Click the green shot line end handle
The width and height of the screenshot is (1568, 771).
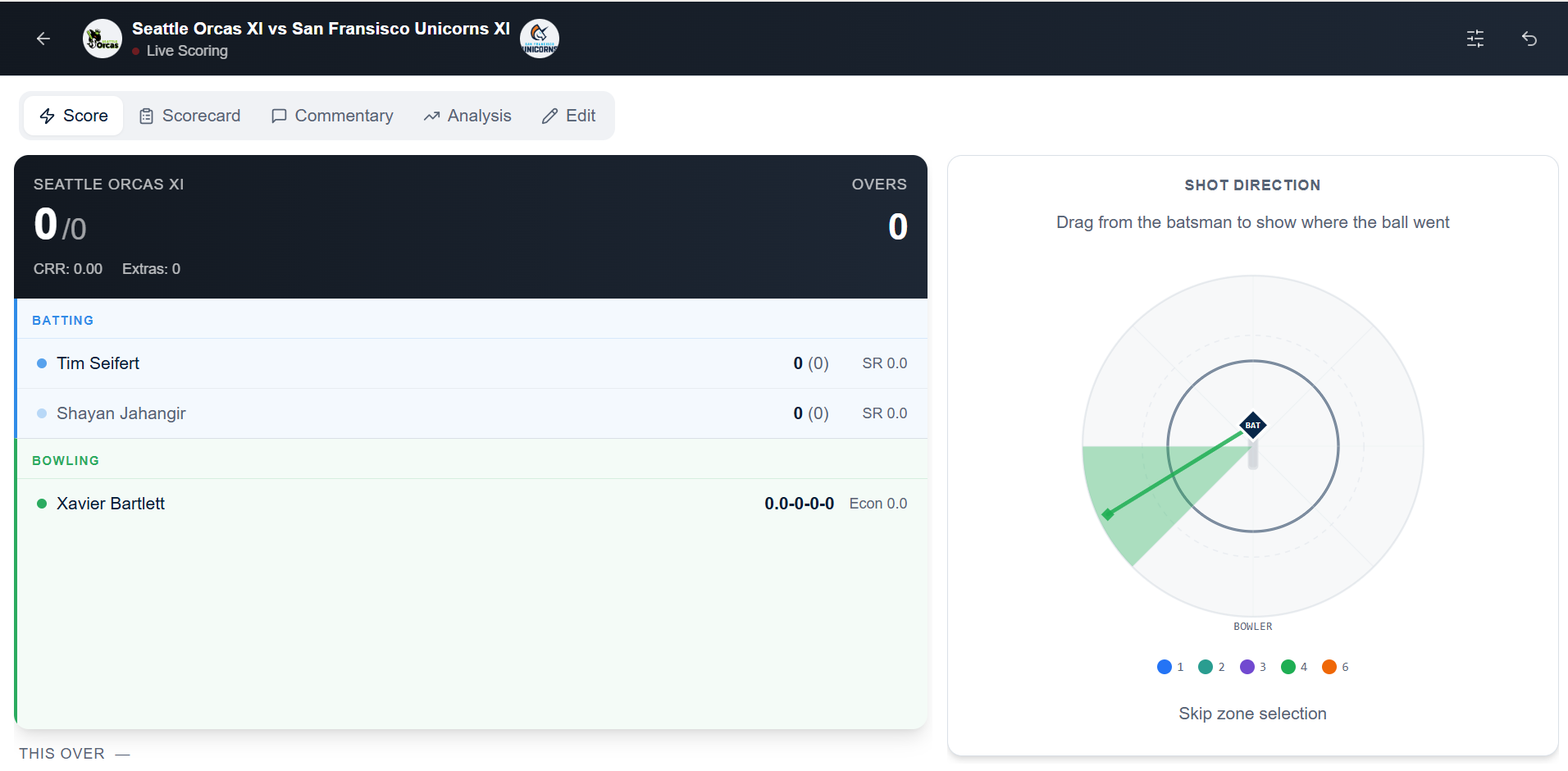pos(1108,514)
